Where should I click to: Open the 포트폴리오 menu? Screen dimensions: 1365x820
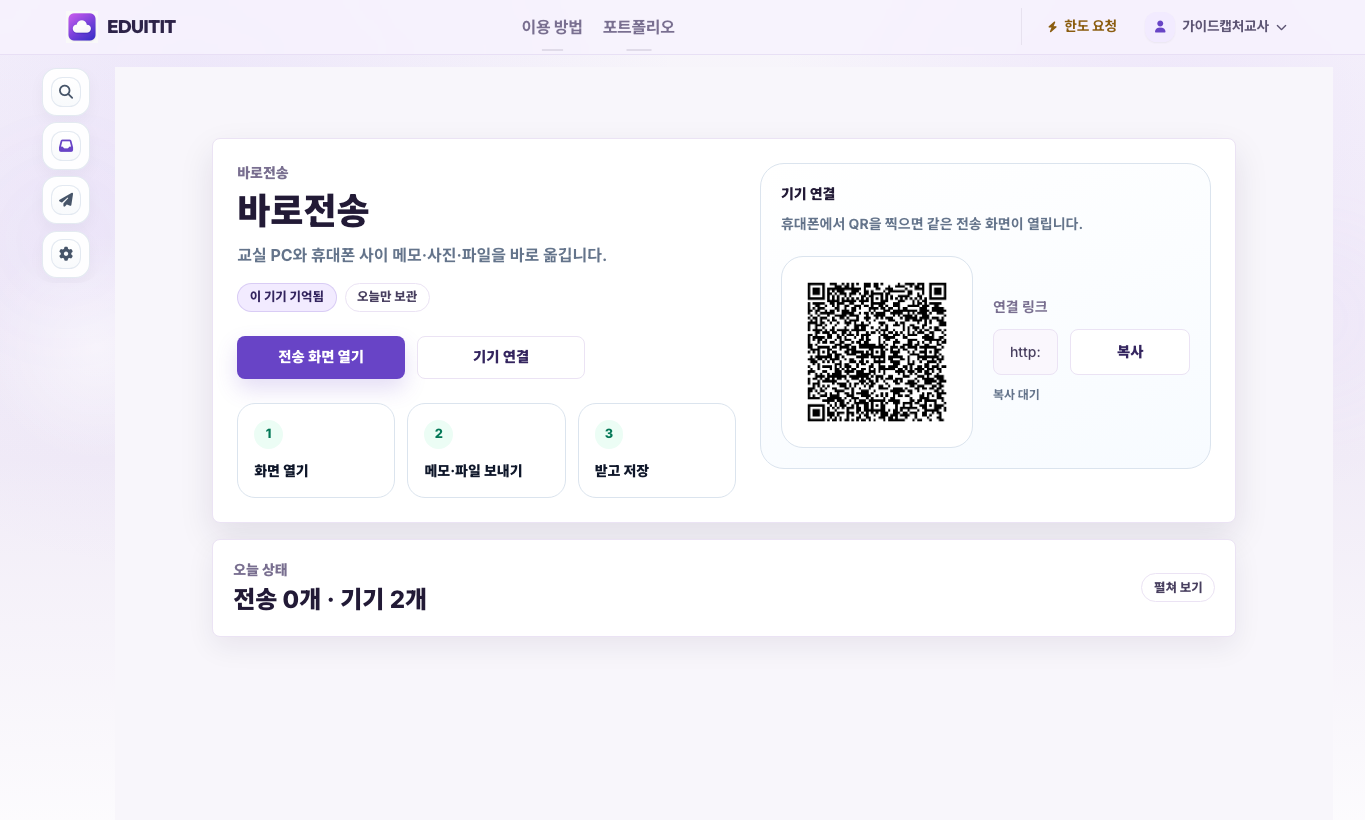click(x=639, y=27)
